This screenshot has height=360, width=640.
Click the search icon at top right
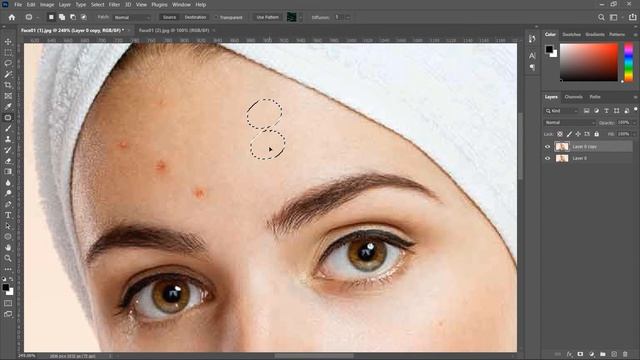tap(601, 17)
